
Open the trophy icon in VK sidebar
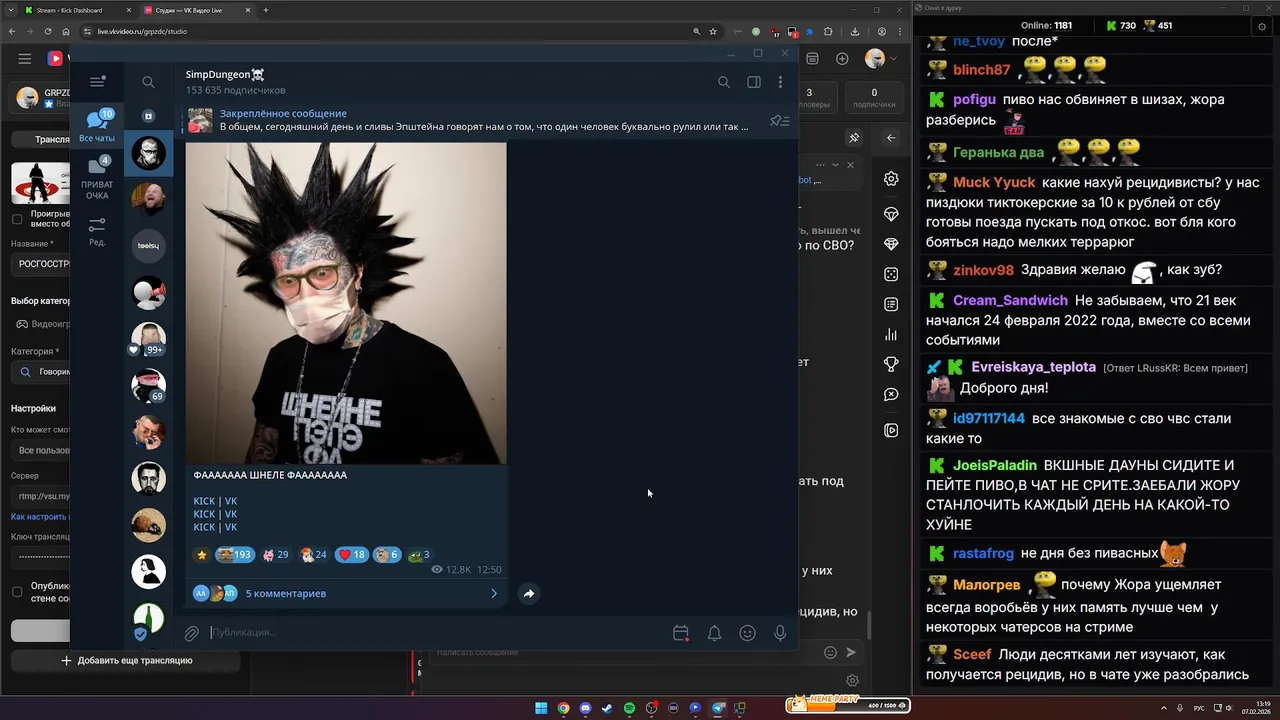tap(891, 364)
